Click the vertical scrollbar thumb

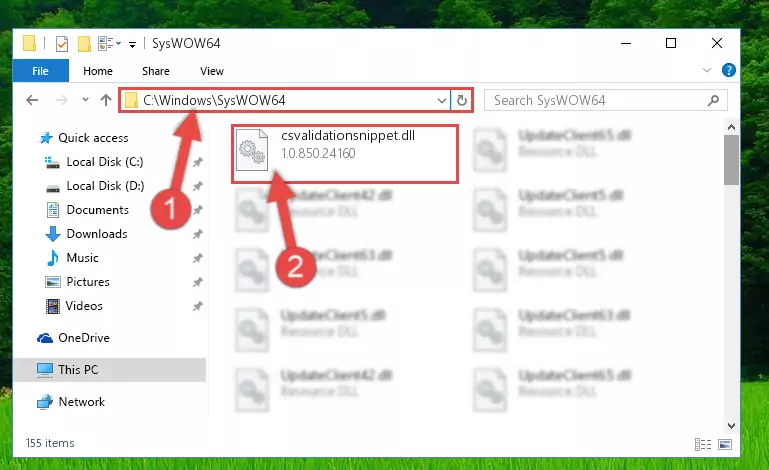(731, 160)
